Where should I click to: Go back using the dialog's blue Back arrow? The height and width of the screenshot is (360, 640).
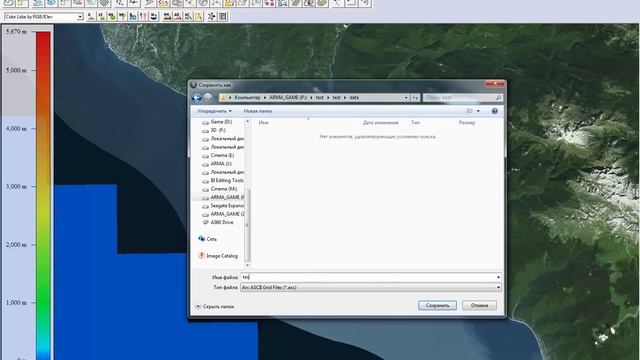tap(197, 98)
